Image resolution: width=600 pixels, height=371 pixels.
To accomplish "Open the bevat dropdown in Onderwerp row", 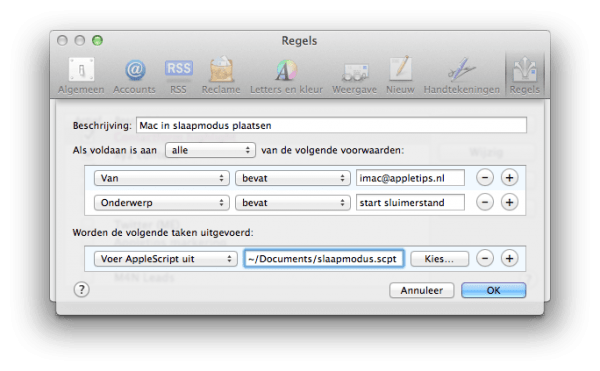I will click(293, 203).
